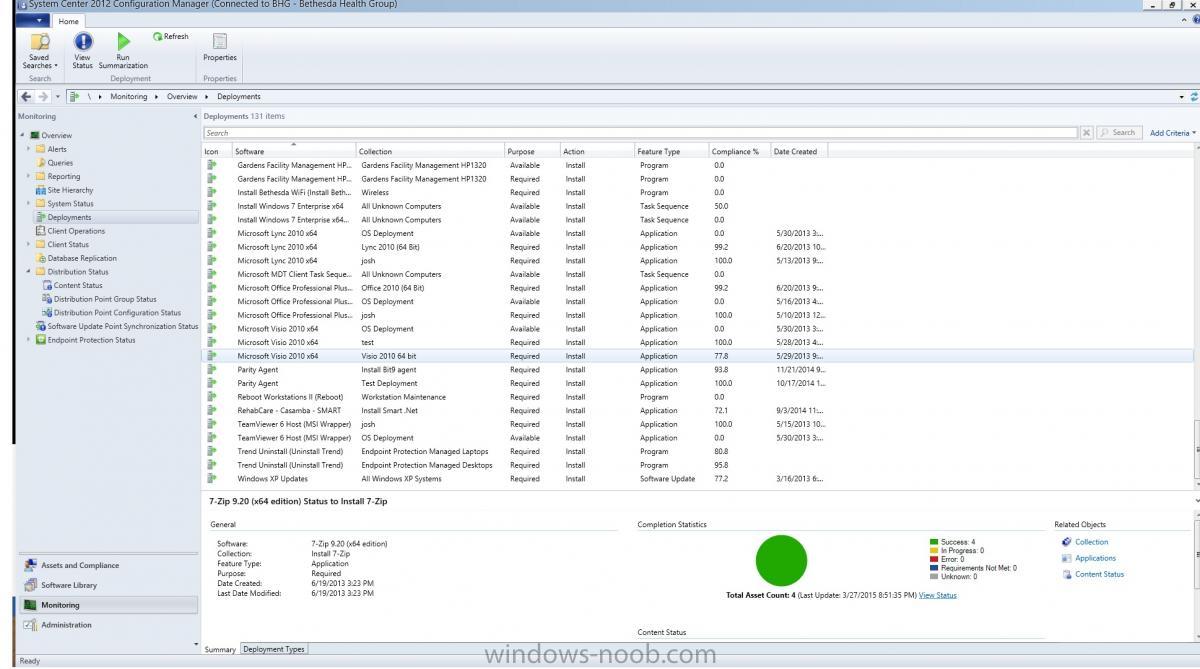Select RehabCare - Casamba - SMART row

coord(698,411)
